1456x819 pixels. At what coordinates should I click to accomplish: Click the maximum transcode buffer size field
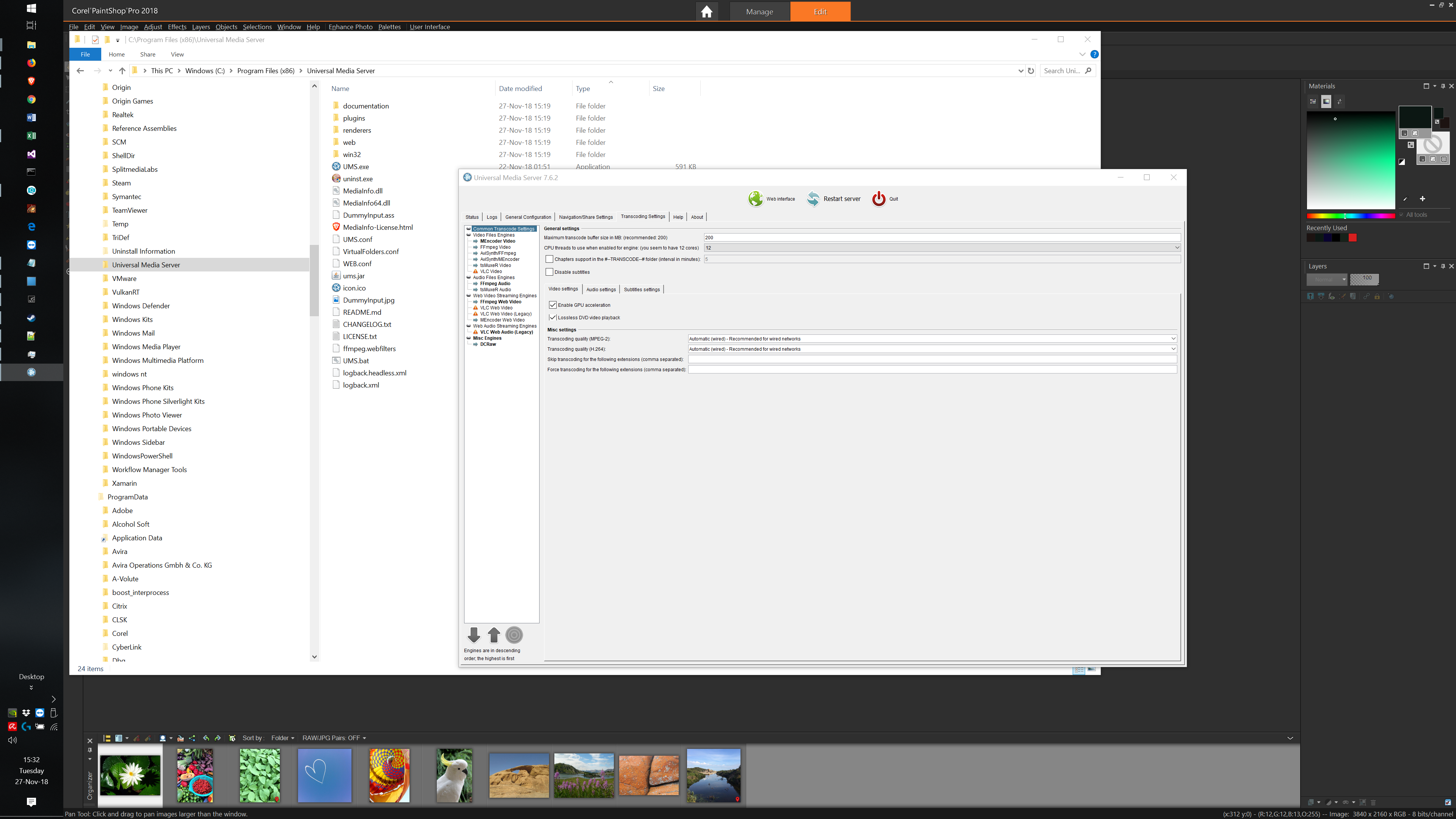pos(942,237)
